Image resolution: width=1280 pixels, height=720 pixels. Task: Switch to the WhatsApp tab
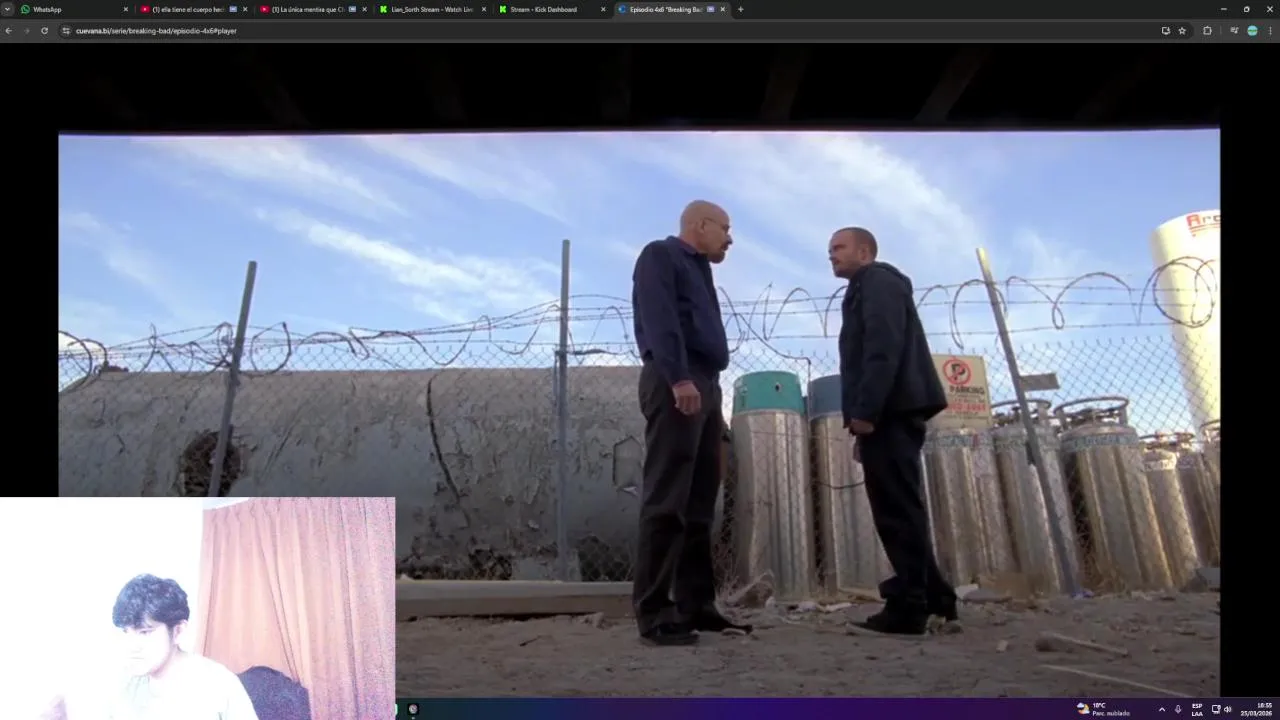(x=75, y=9)
